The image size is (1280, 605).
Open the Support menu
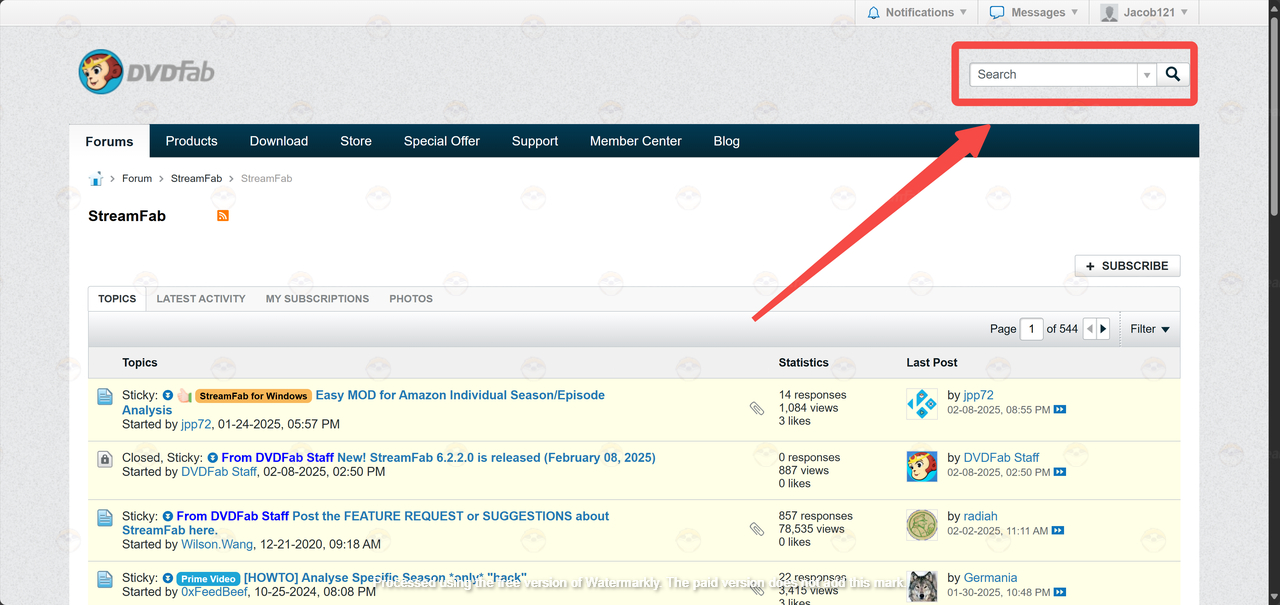[535, 141]
